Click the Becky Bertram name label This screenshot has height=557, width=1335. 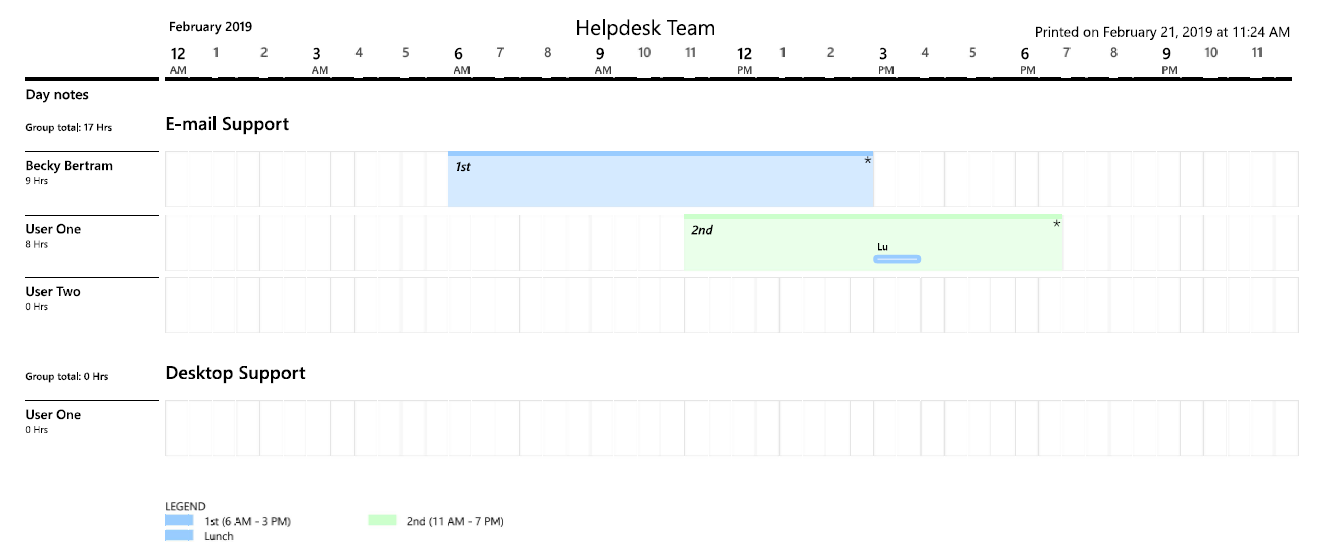tap(69, 166)
